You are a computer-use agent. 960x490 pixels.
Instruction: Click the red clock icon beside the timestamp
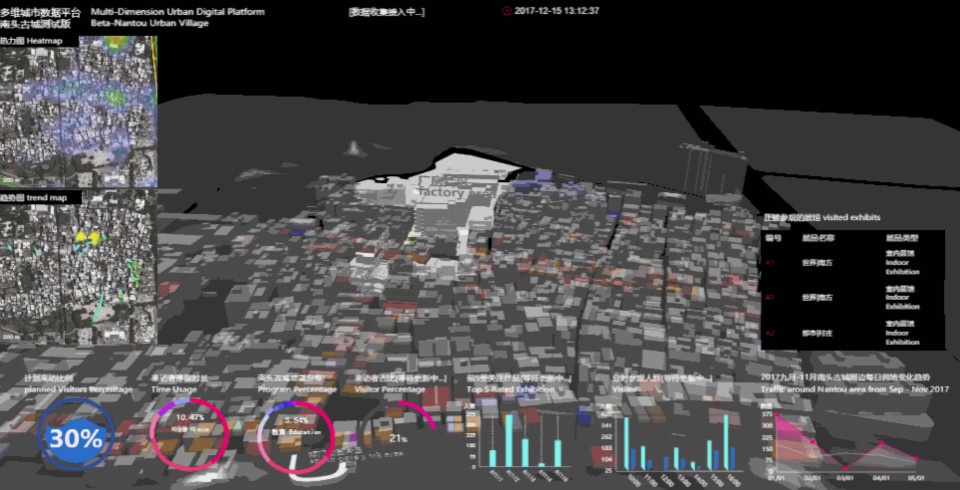505,11
